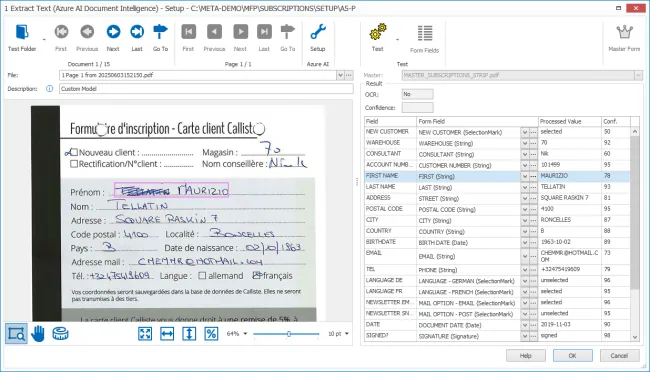This screenshot has width=650, height=372.
Task: Select the ADDRESS row
Action: point(497,198)
